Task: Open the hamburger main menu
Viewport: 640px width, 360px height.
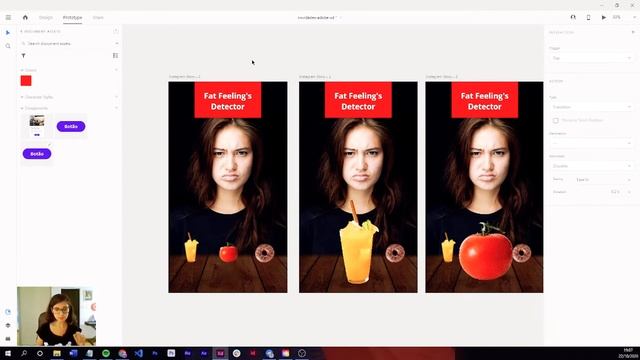Action: [8, 18]
